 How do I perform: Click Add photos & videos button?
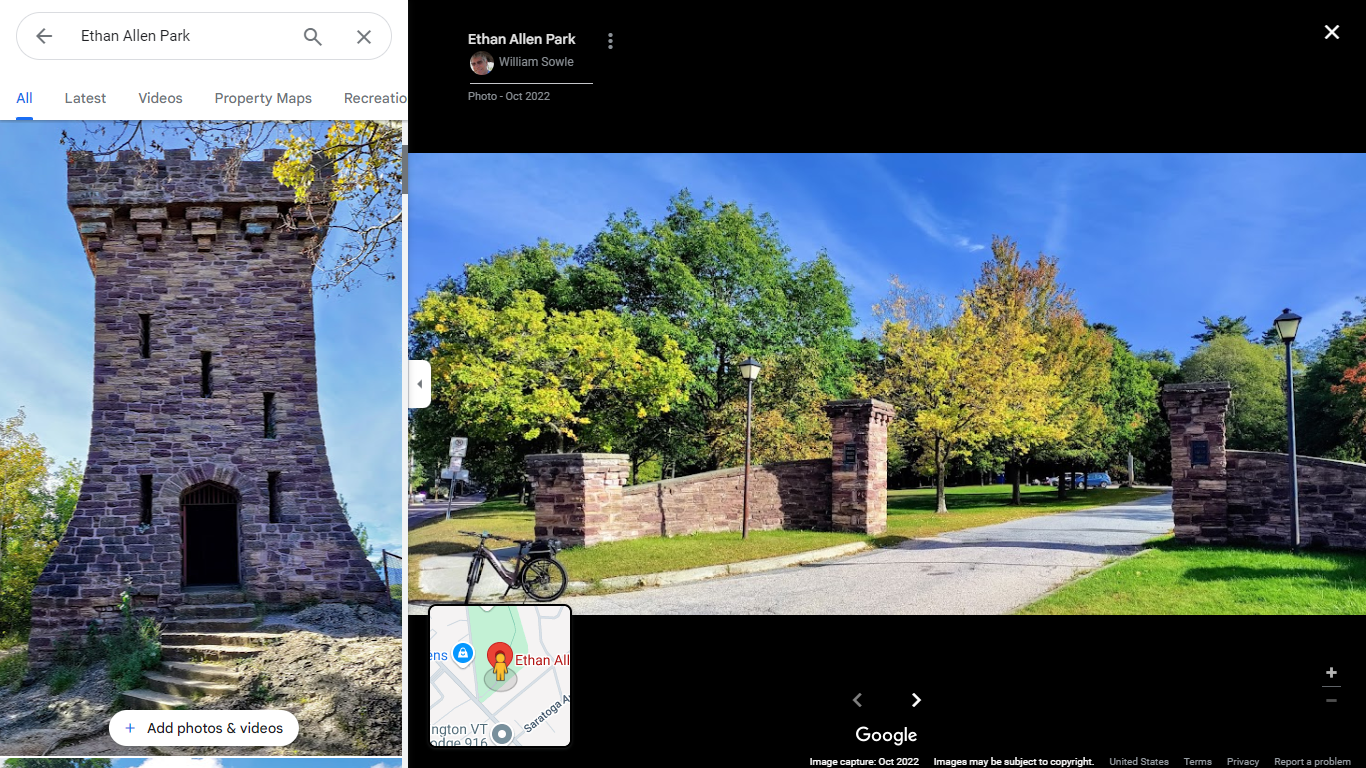204,728
